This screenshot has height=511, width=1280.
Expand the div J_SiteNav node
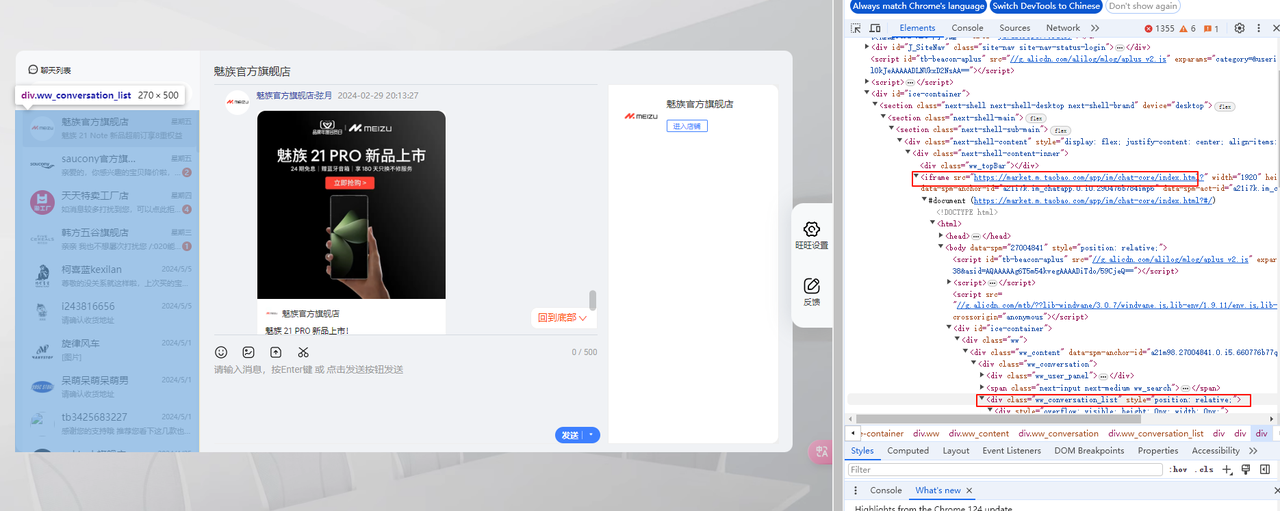pyautogui.click(x=868, y=47)
